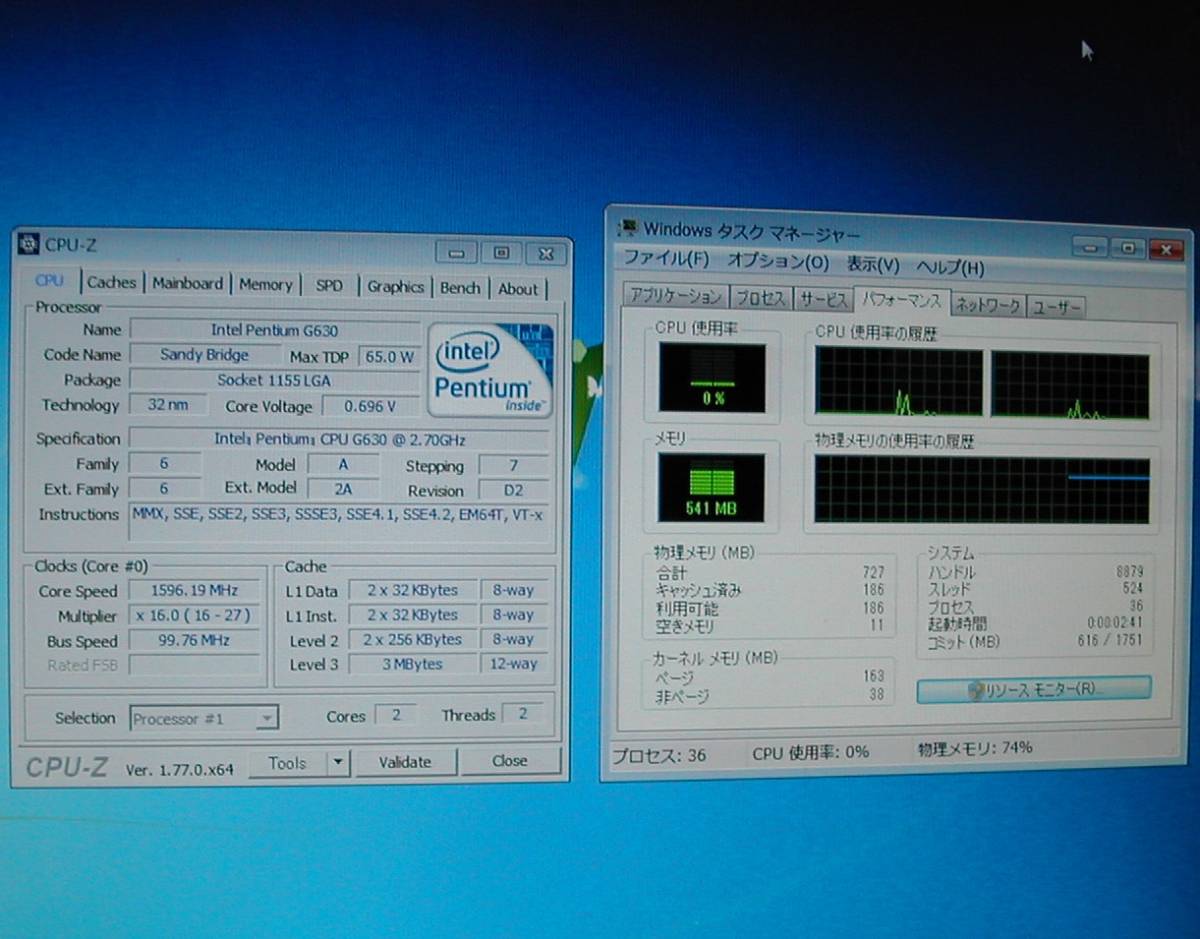The height and width of the screenshot is (939, 1200).
Task: Click the Validate button
Action: pyautogui.click(x=405, y=762)
